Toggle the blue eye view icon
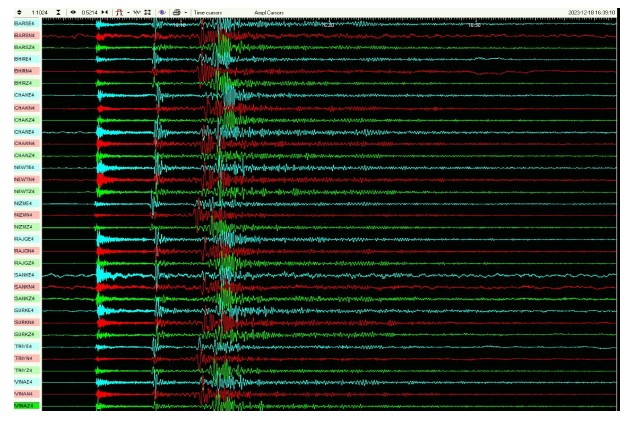Image resolution: width=636 pixels, height=422 pixels. [x=161, y=12]
